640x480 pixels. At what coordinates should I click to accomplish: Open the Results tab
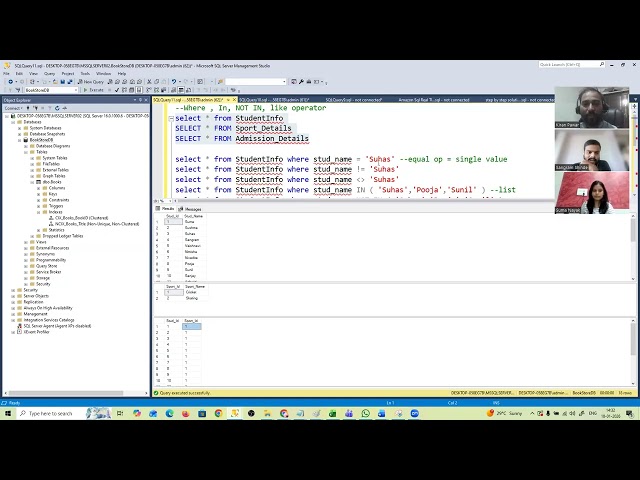point(165,209)
